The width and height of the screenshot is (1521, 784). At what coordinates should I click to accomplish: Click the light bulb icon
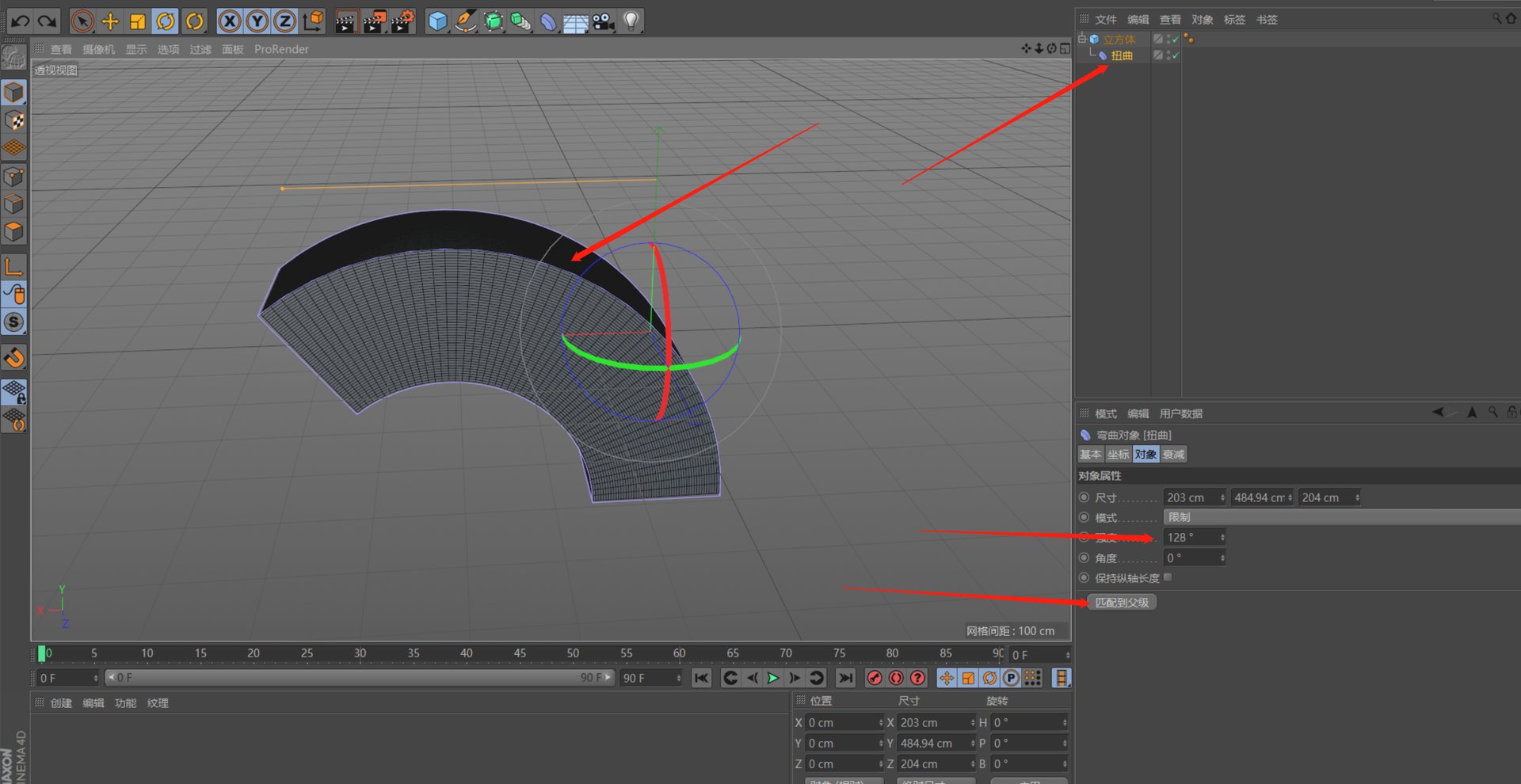coord(631,21)
